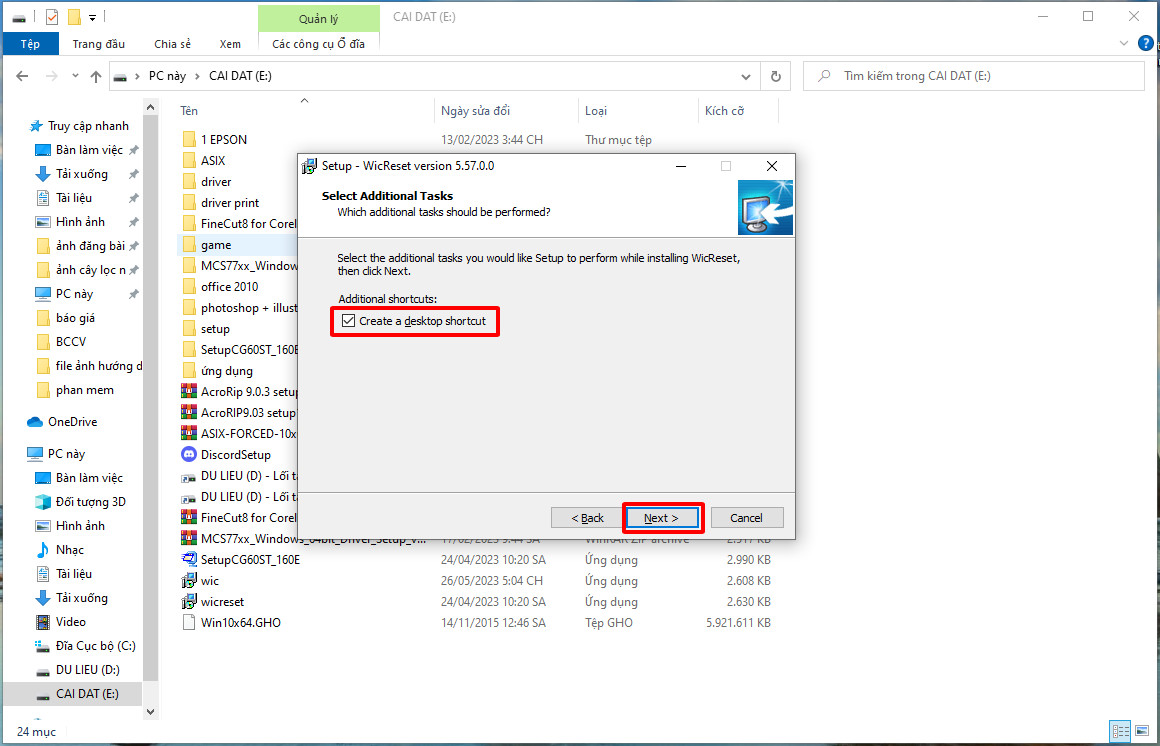Click the search box for CAI DAT (E:)
The height and width of the screenshot is (746, 1160).
pyautogui.click(x=974, y=75)
